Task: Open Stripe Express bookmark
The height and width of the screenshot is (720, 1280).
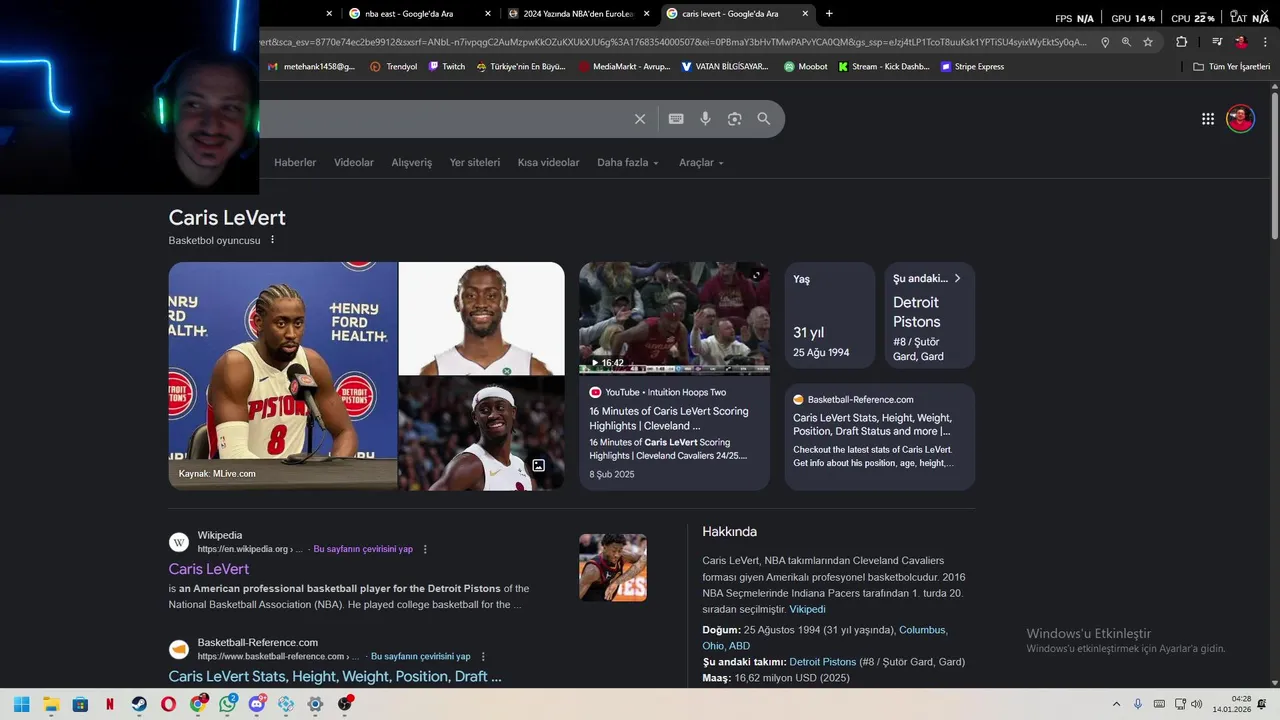Action: [x=972, y=67]
